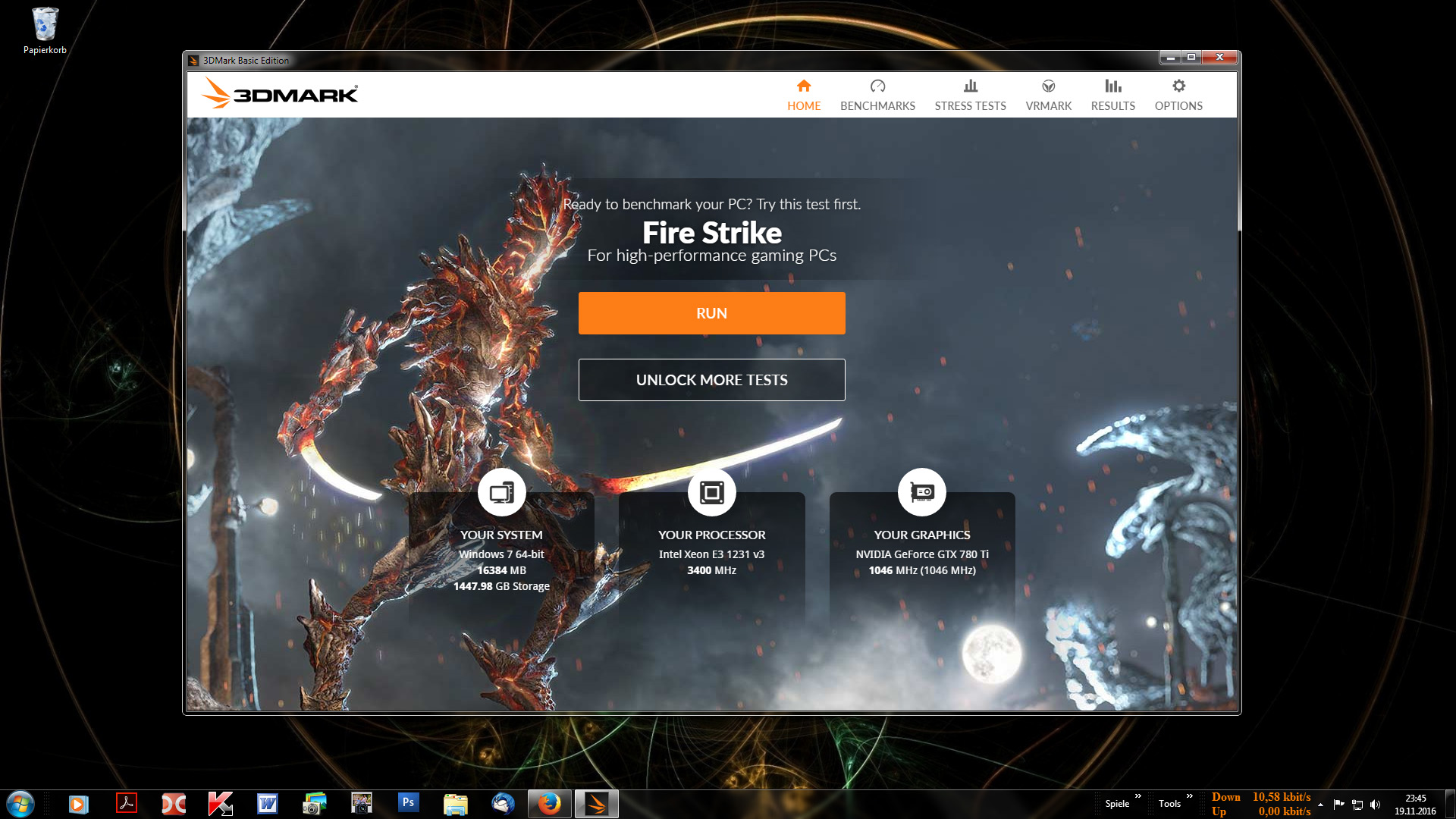Viewport: 1456px width, 819px height.
Task: Click the Windows Start orb
Action: click(x=20, y=803)
